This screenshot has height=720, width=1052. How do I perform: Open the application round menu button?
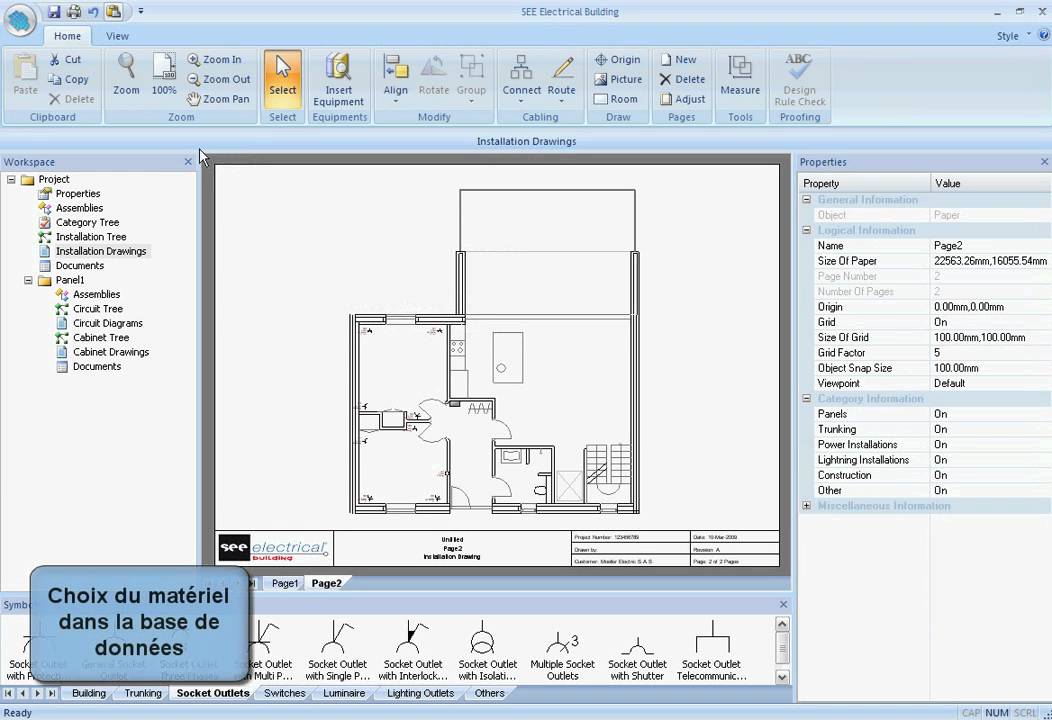click(x=20, y=20)
